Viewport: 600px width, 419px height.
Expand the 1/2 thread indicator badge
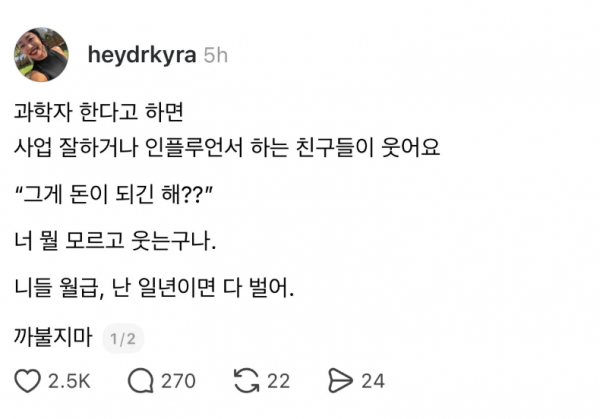click(123, 339)
